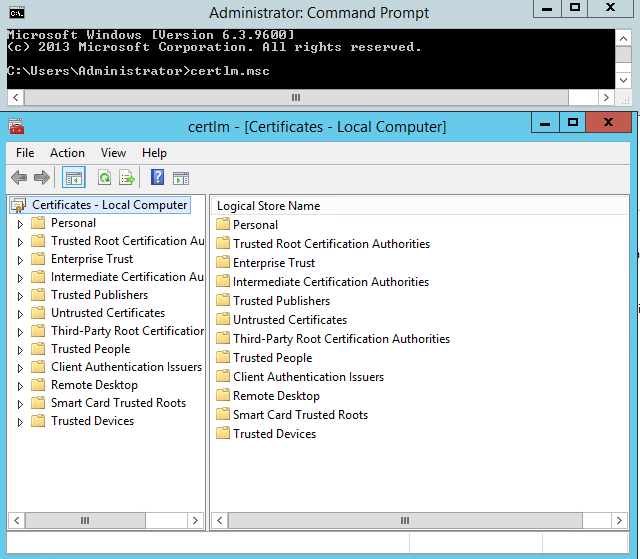Toggle the Show/Hide Action Pane icon
The width and height of the screenshot is (640, 559).
click(x=181, y=178)
